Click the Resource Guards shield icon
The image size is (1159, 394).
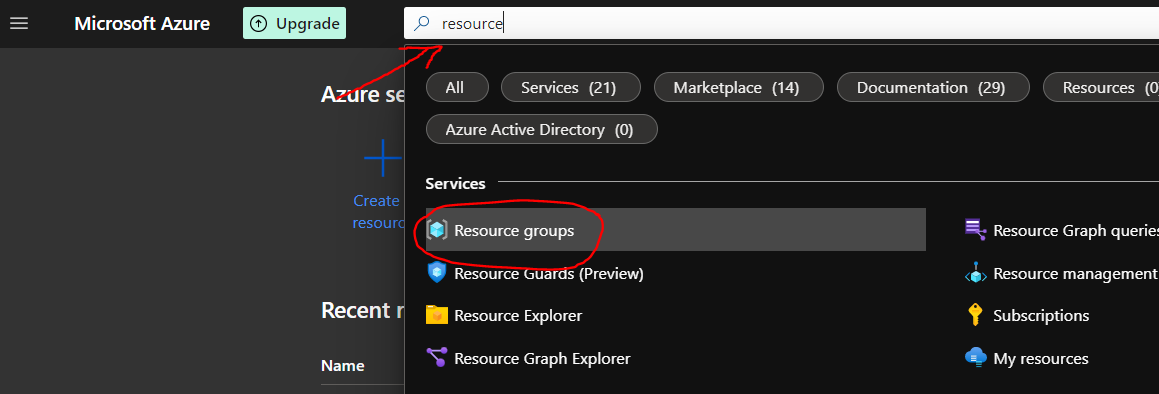point(437,273)
